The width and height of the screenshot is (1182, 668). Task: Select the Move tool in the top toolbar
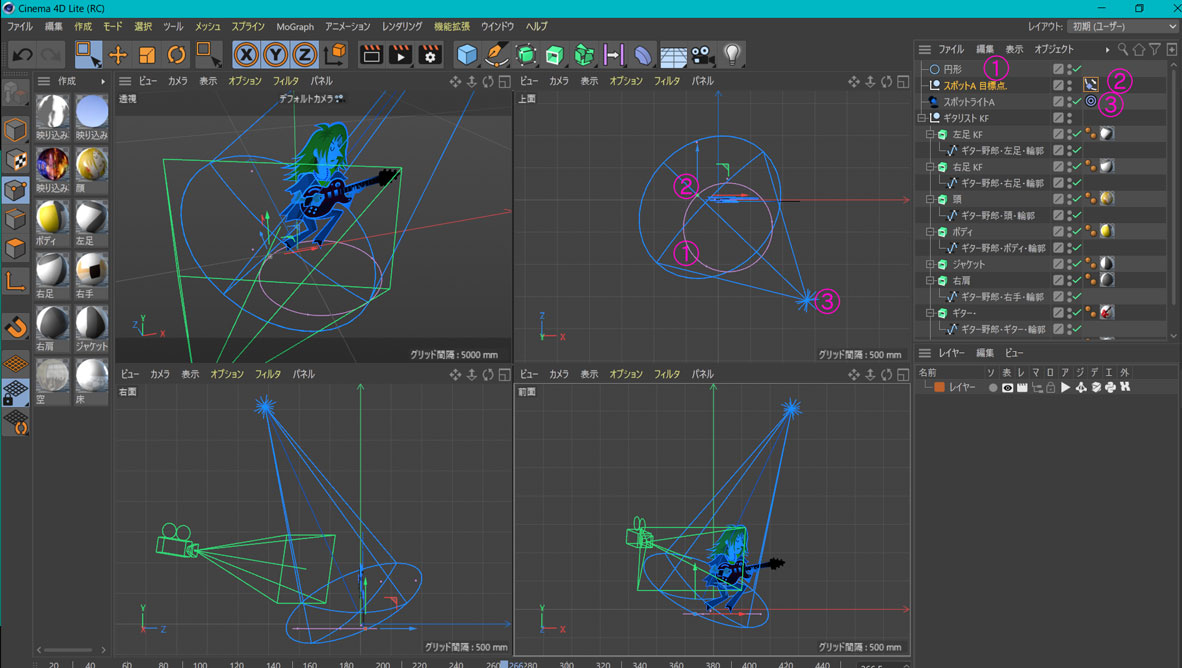[118, 55]
